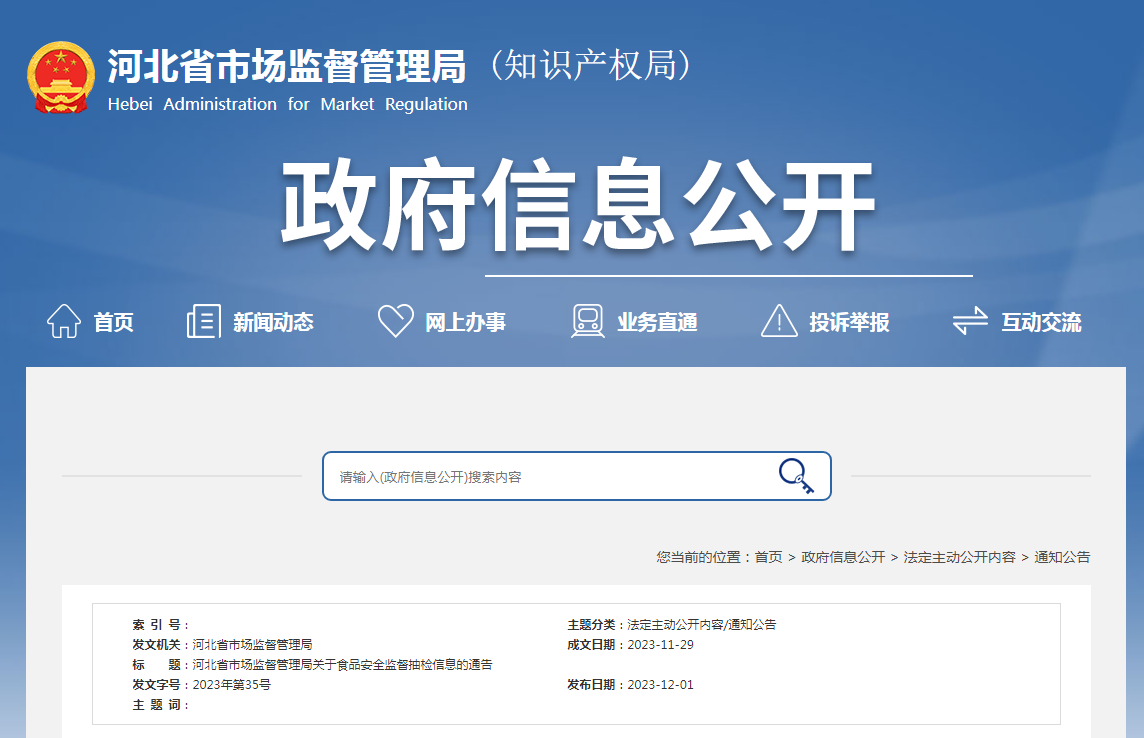Open the 首页 navigation item

point(114,322)
